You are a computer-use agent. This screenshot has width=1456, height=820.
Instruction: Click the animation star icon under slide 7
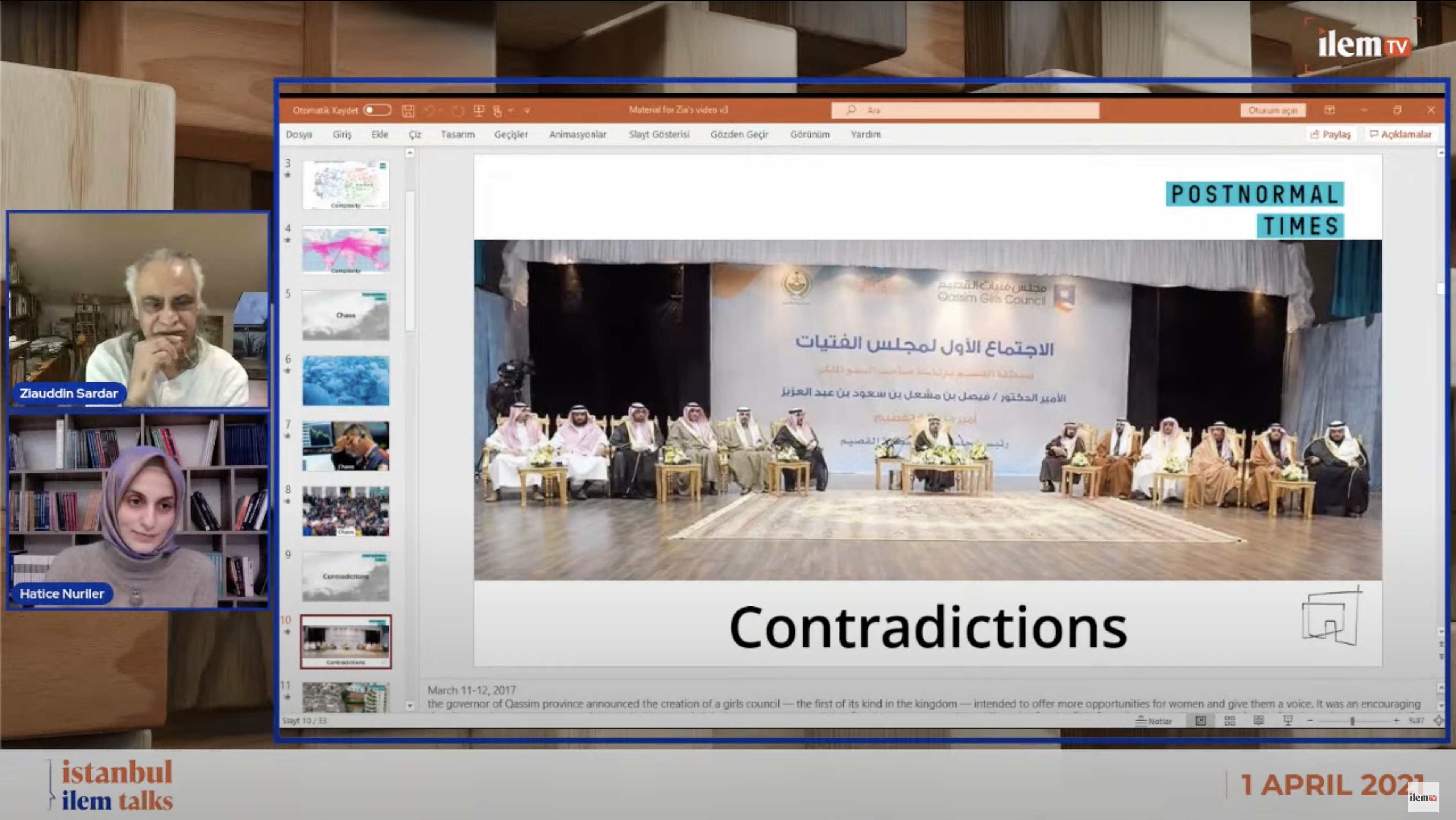[288, 436]
